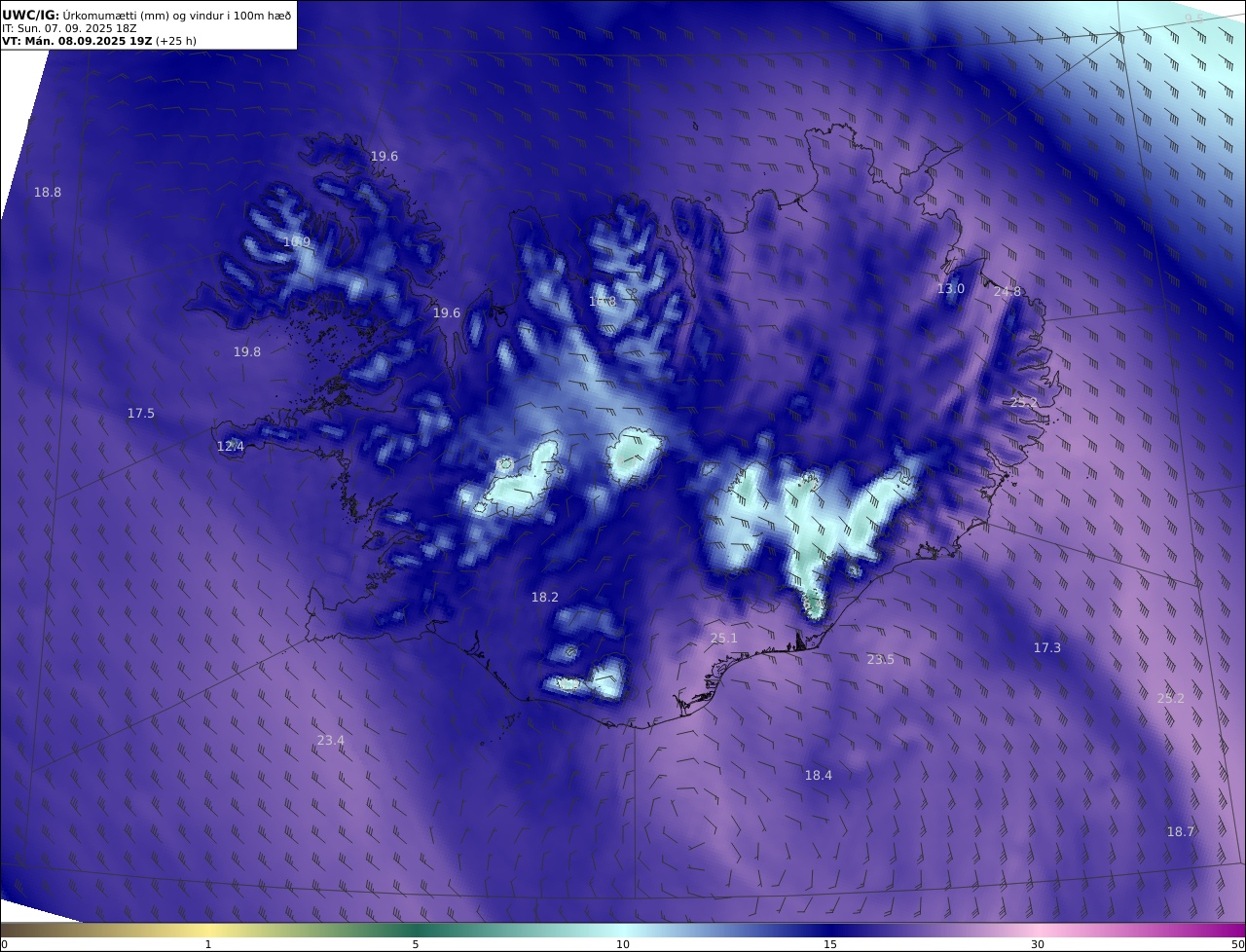Click the 10 tick on the color scale

[x=623, y=944]
